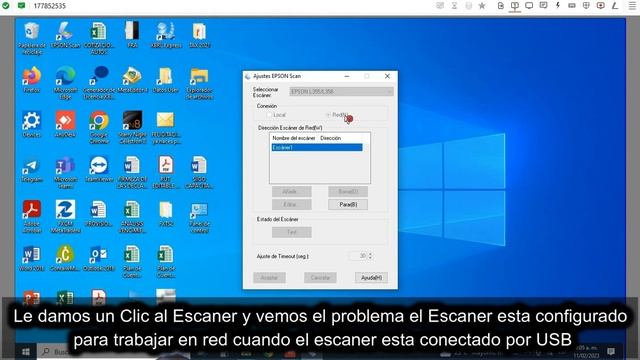Screen dimensions: 640x360
Task: Open the Windows Start menu
Action: tap(25, 351)
